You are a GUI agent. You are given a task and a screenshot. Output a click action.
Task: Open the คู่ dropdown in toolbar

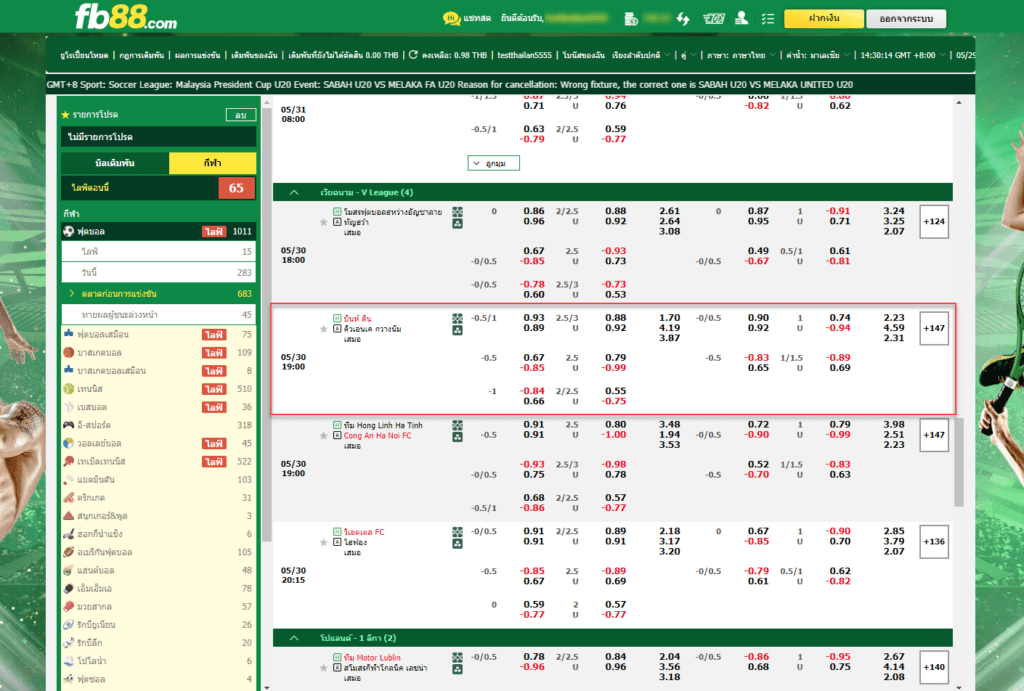(688, 56)
